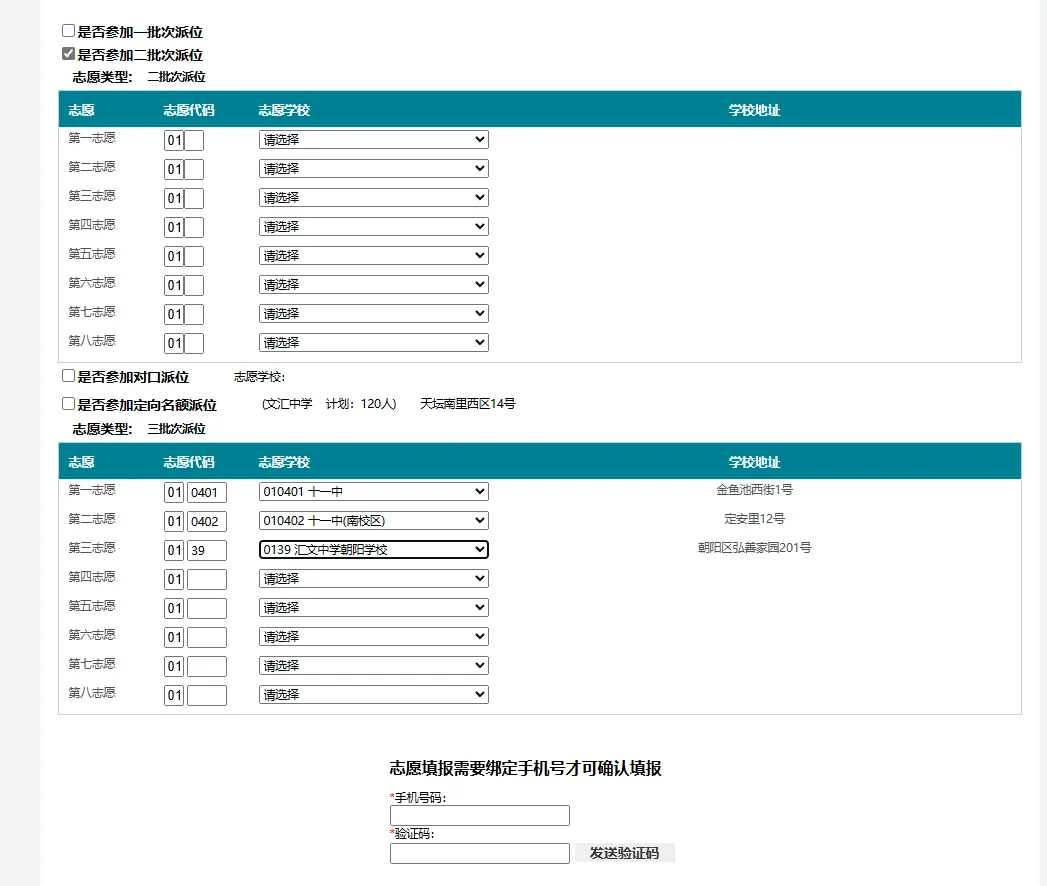This screenshot has width=1047, height=886.
Task: Open 三批次派位 第六志愿 school dropdown
Action: 373,636
